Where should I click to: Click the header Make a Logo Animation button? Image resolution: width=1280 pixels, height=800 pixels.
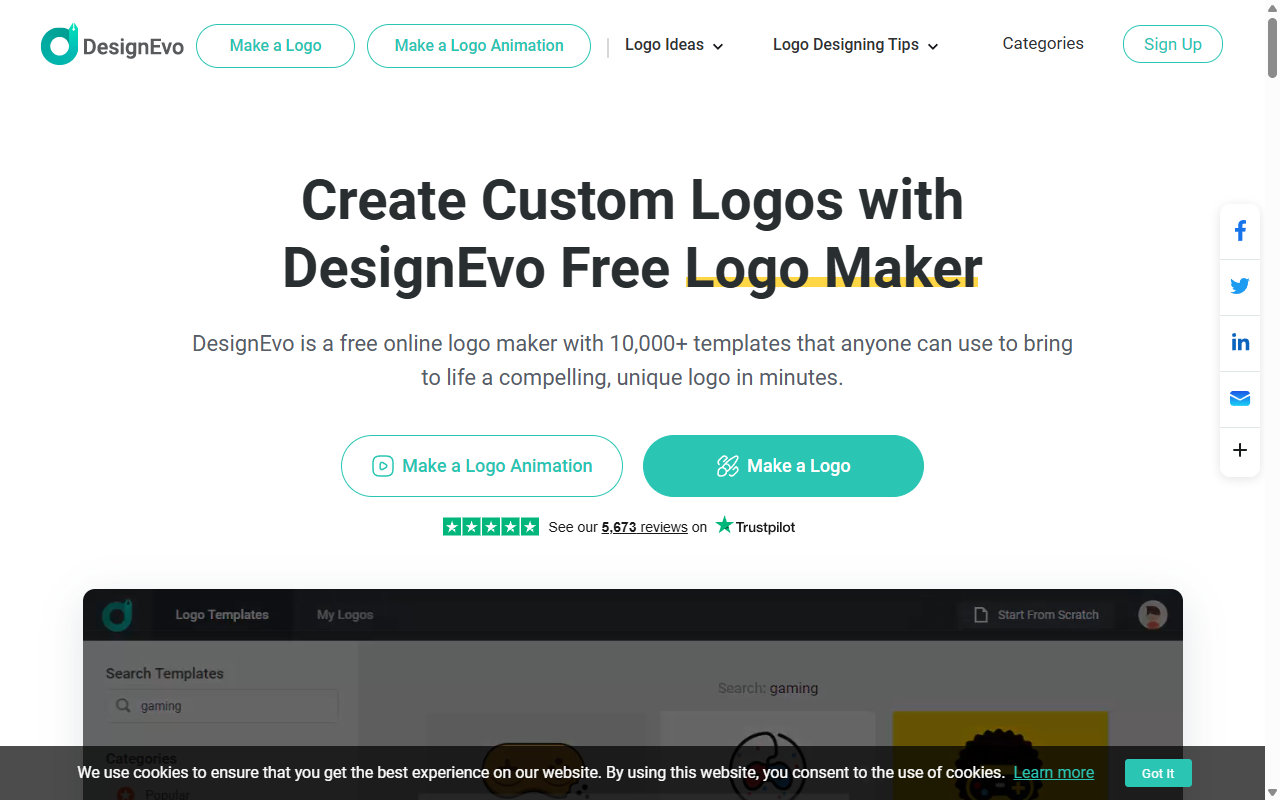pos(479,46)
